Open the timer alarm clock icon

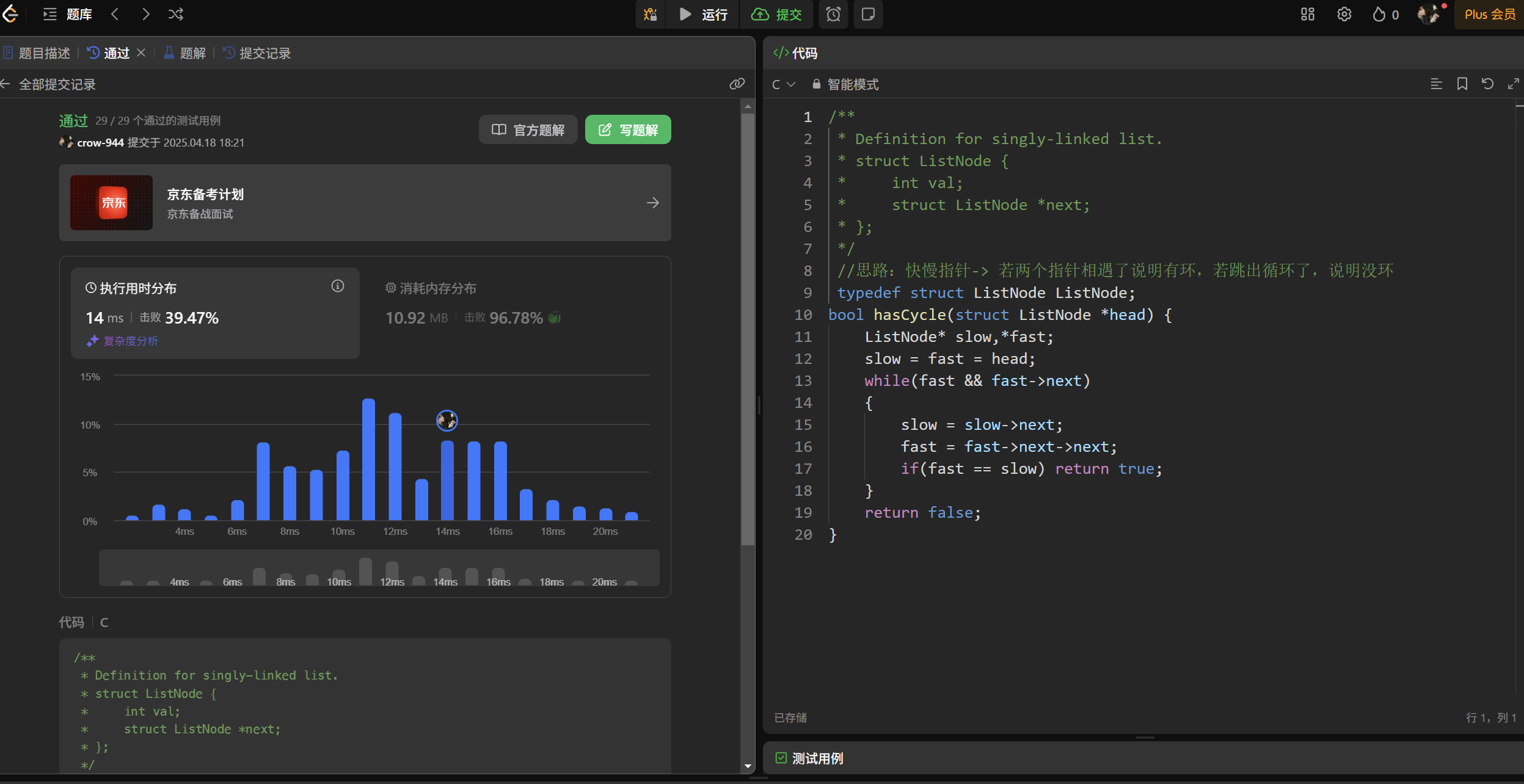point(833,14)
